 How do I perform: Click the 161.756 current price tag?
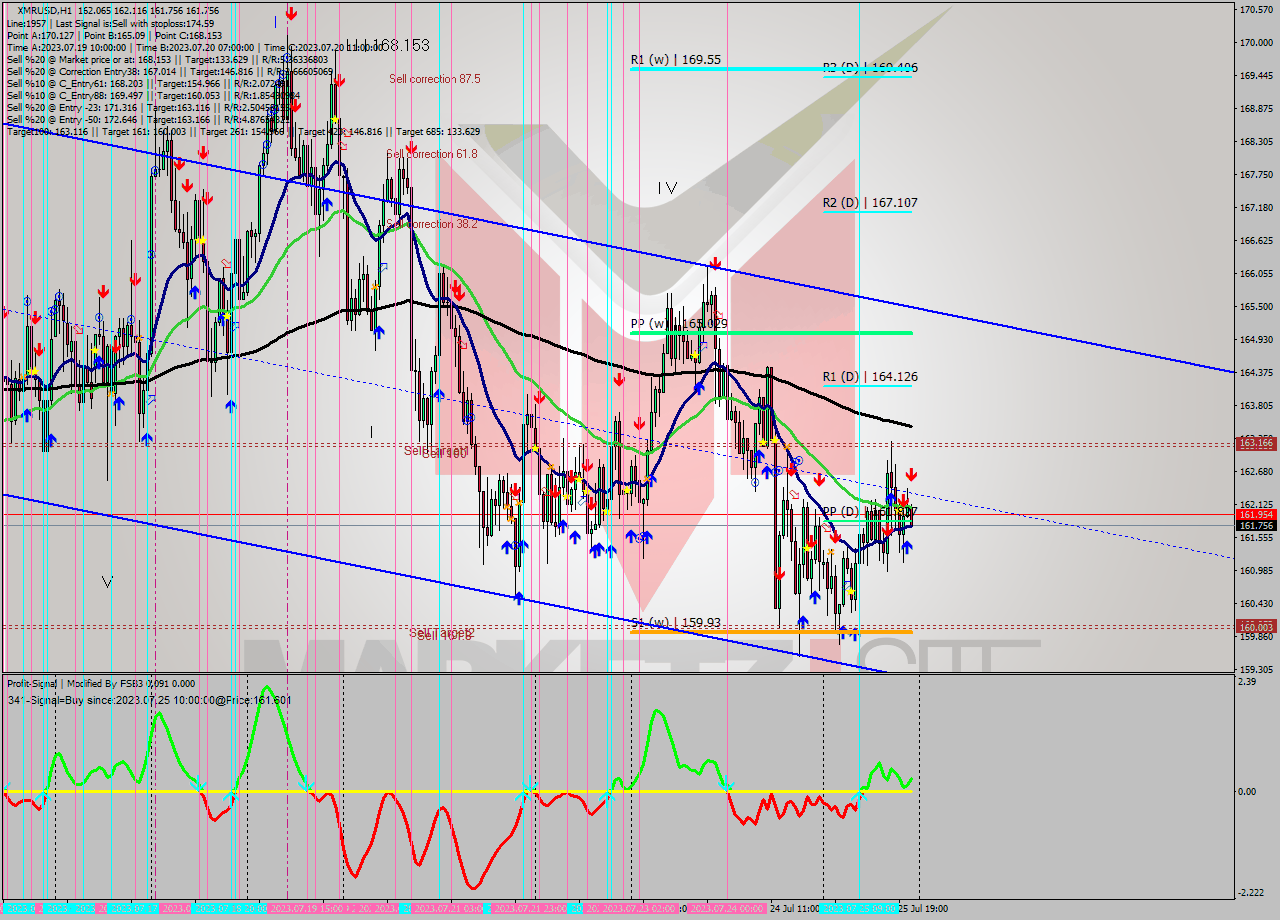1255,525
